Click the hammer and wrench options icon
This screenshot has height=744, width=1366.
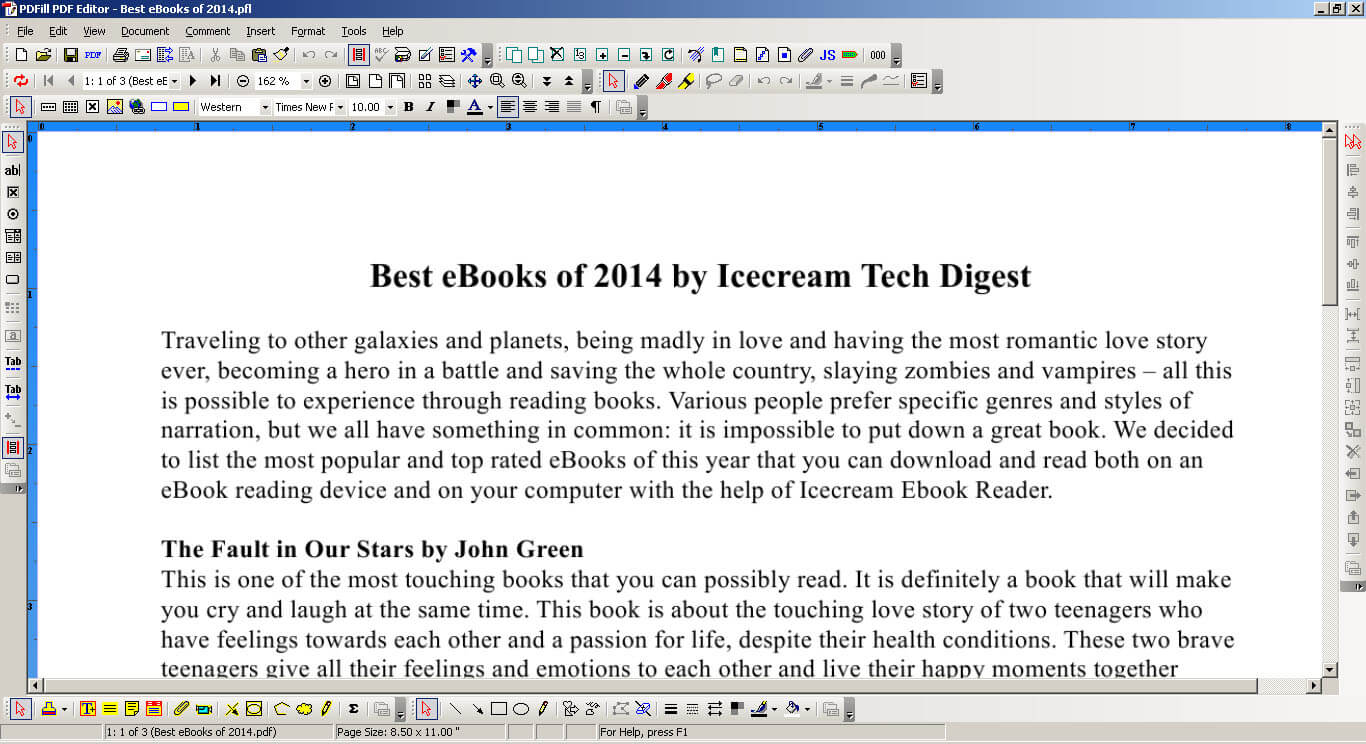click(468, 55)
